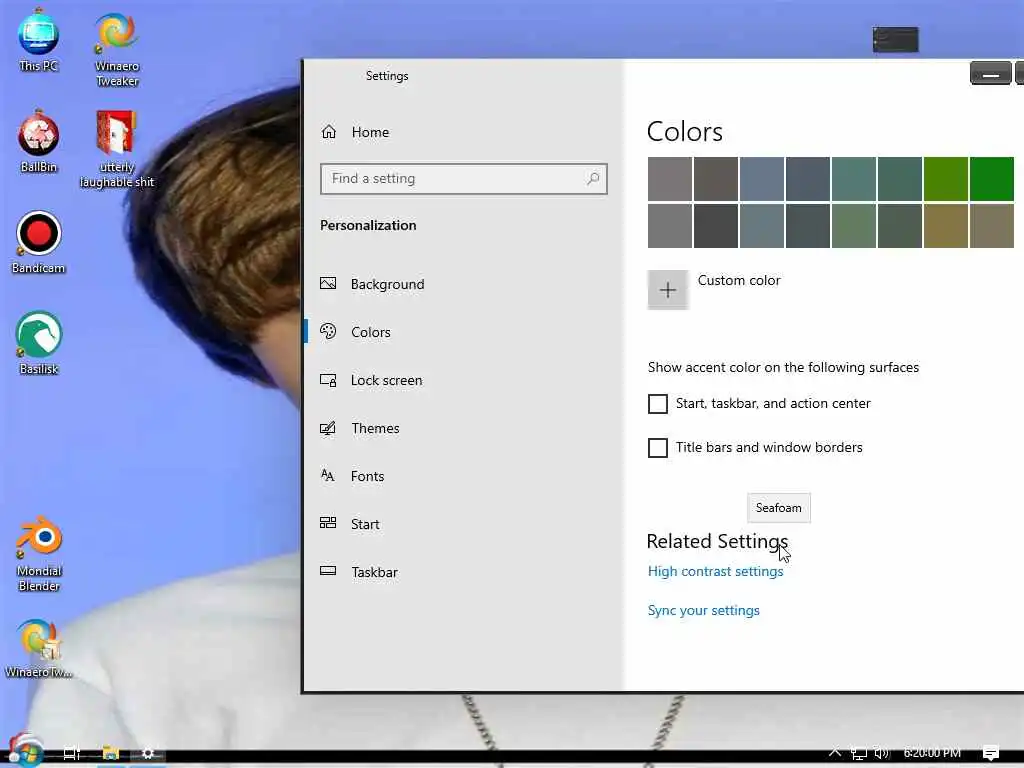Screen dimensions: 1024x768
Task: Pick the first gray swatch in the bottom row
Action: [x=669, y=226]
